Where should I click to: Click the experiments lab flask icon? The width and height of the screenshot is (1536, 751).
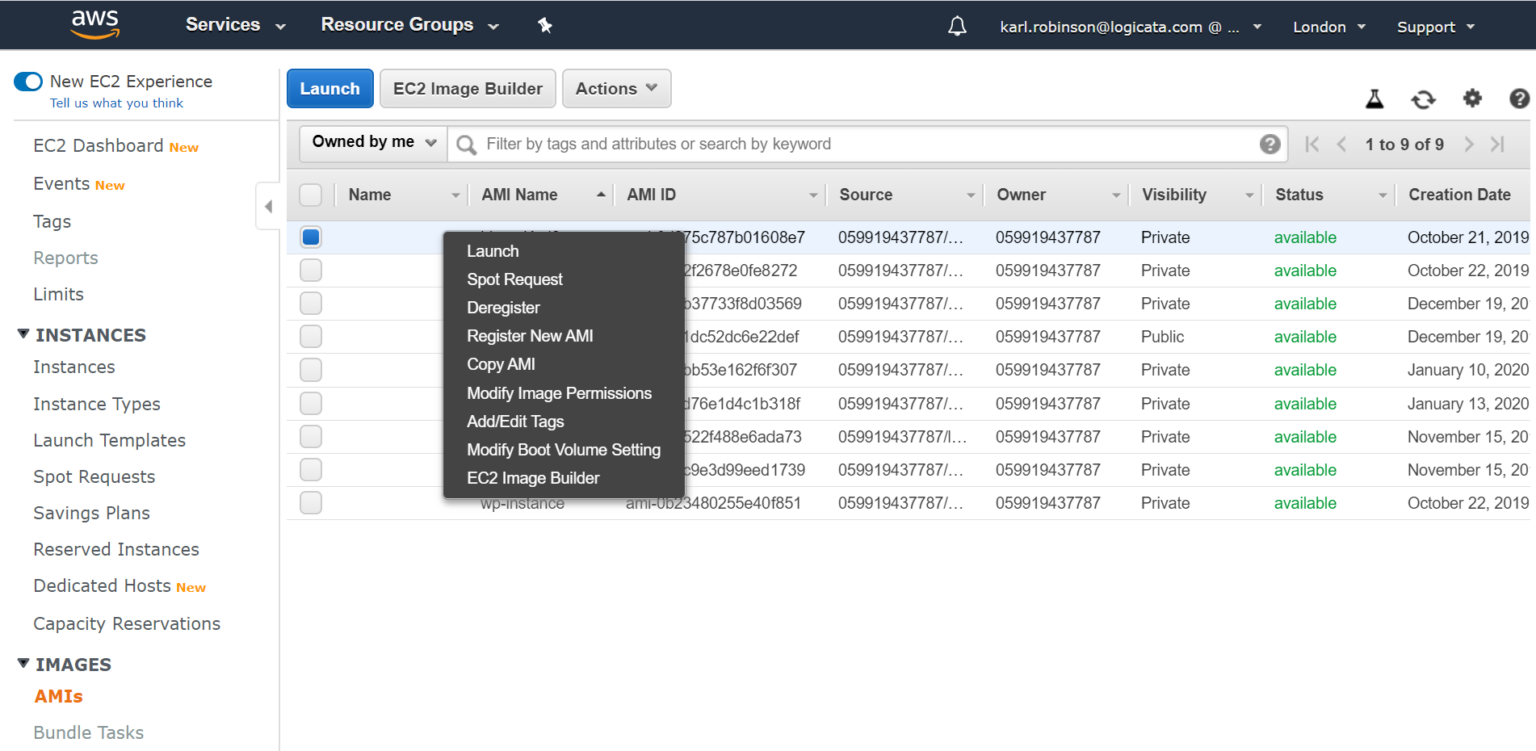pyautogui.click(x=1374, y=99)
